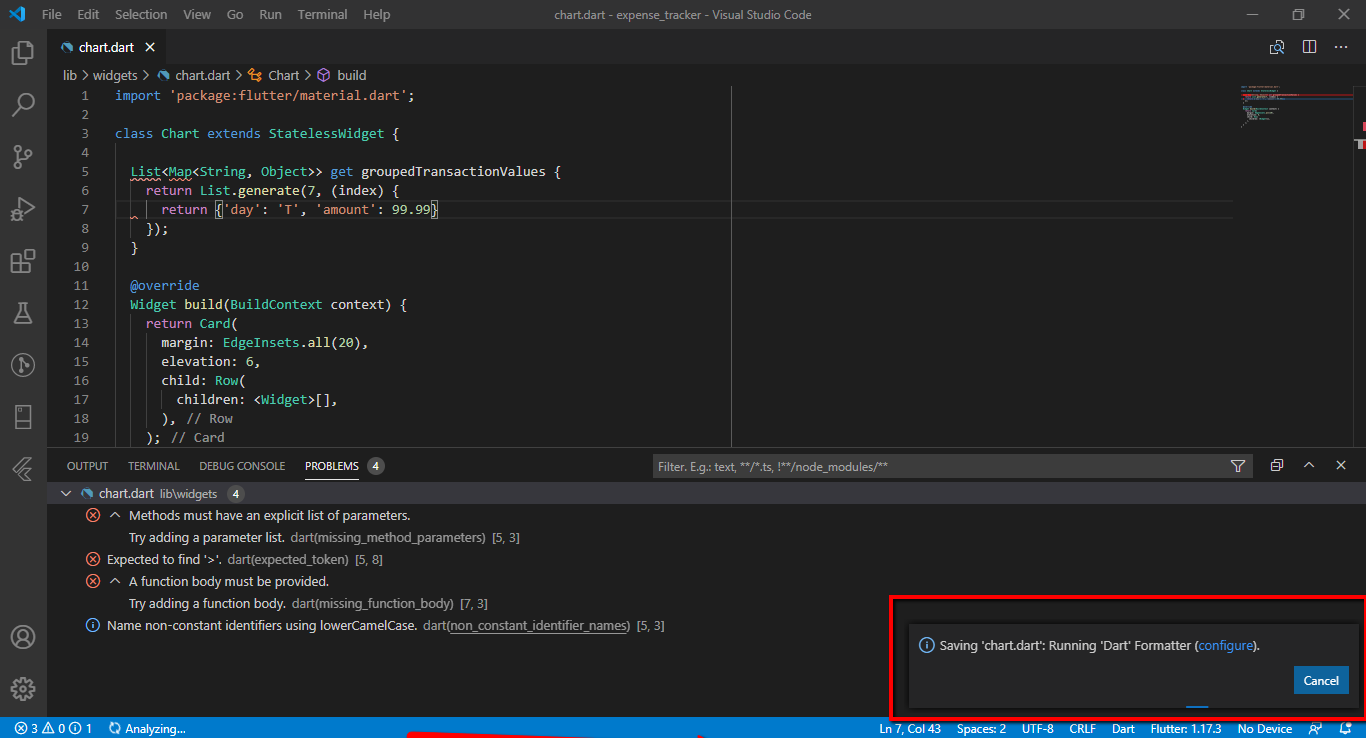Open the Explorer view in the activity bar

22,52
